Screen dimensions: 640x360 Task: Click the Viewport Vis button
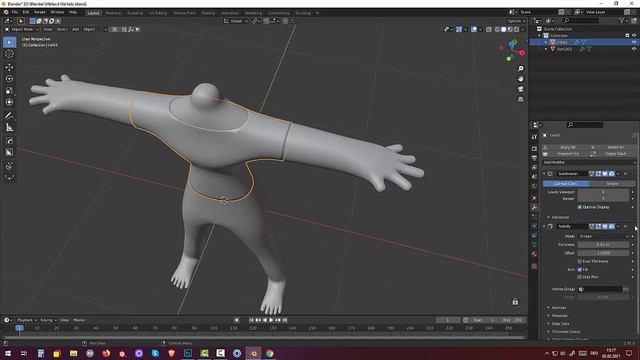[x=564, y=154]
